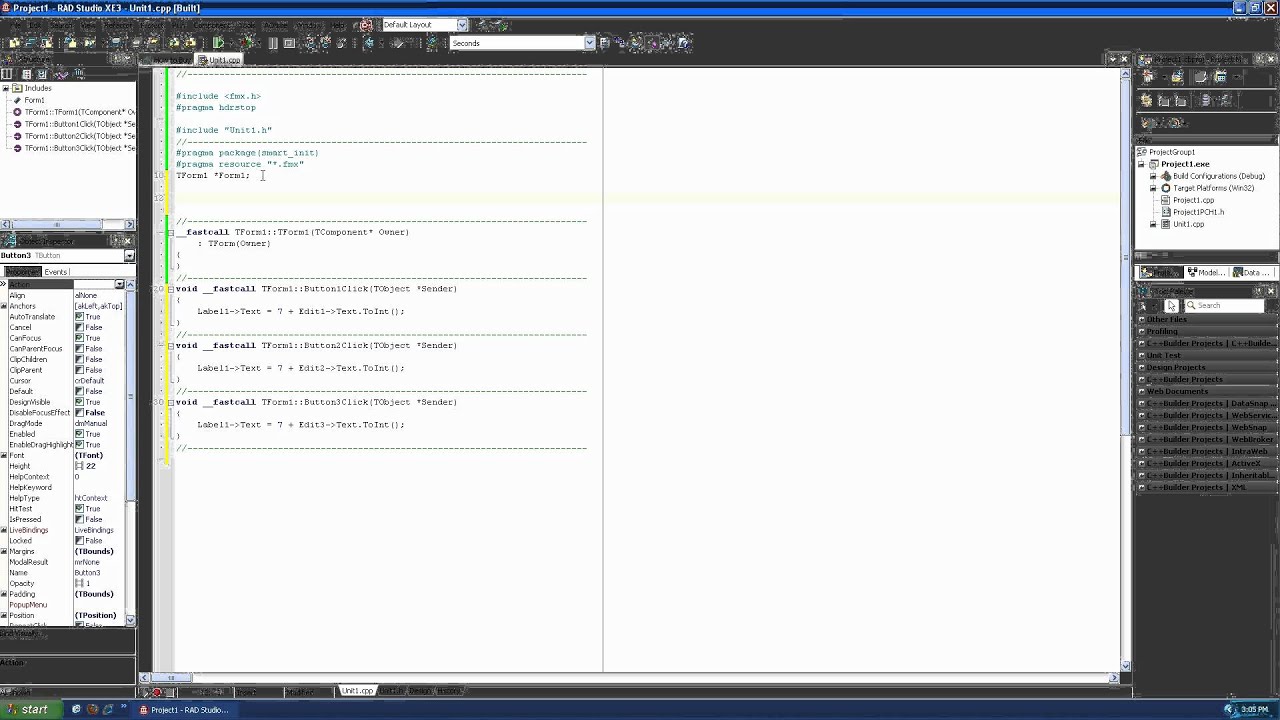1280x720 pixels.
Task: Toggle the CanFocus checkbox
Action: point(79,338)
